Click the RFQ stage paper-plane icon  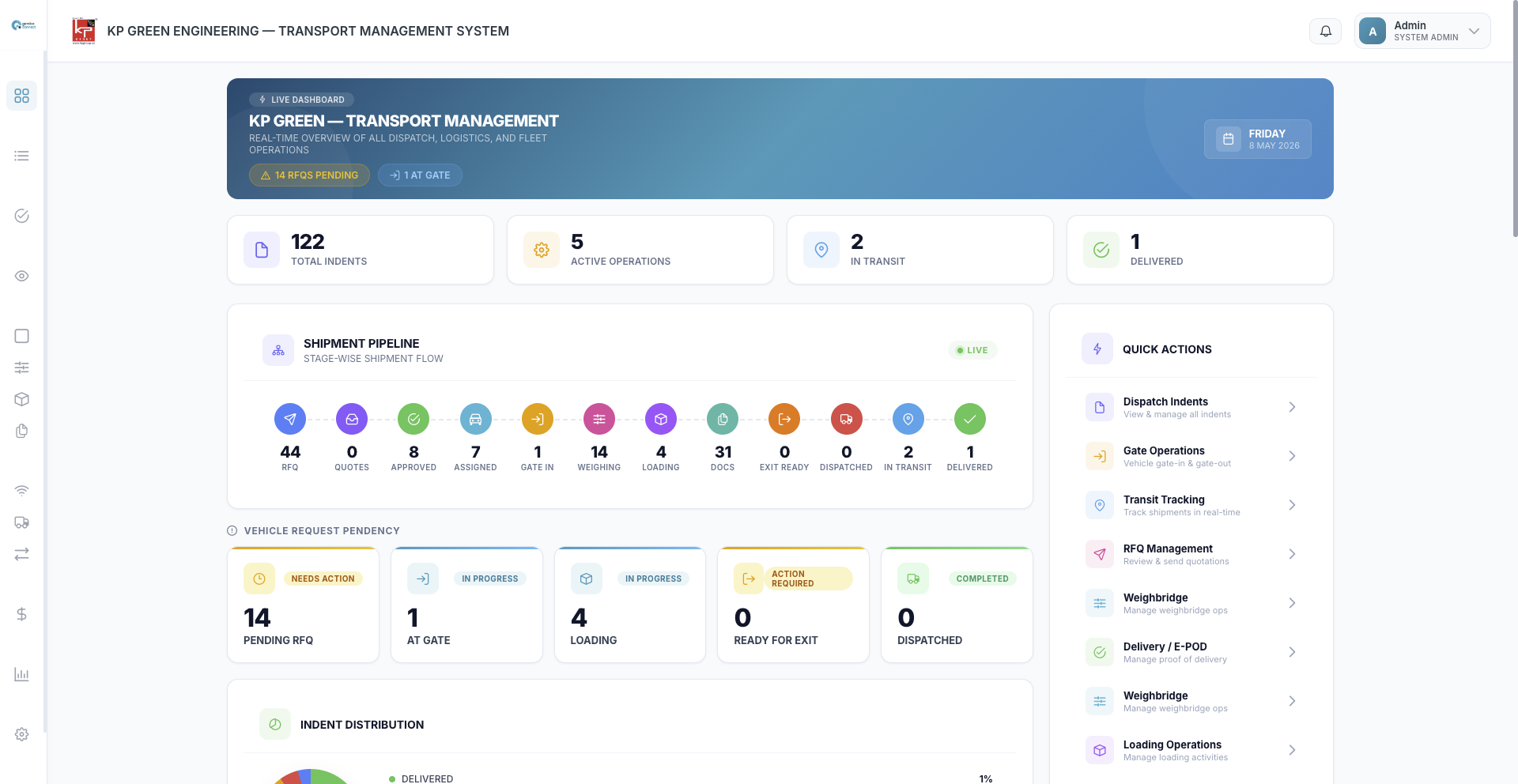(290, 419)
